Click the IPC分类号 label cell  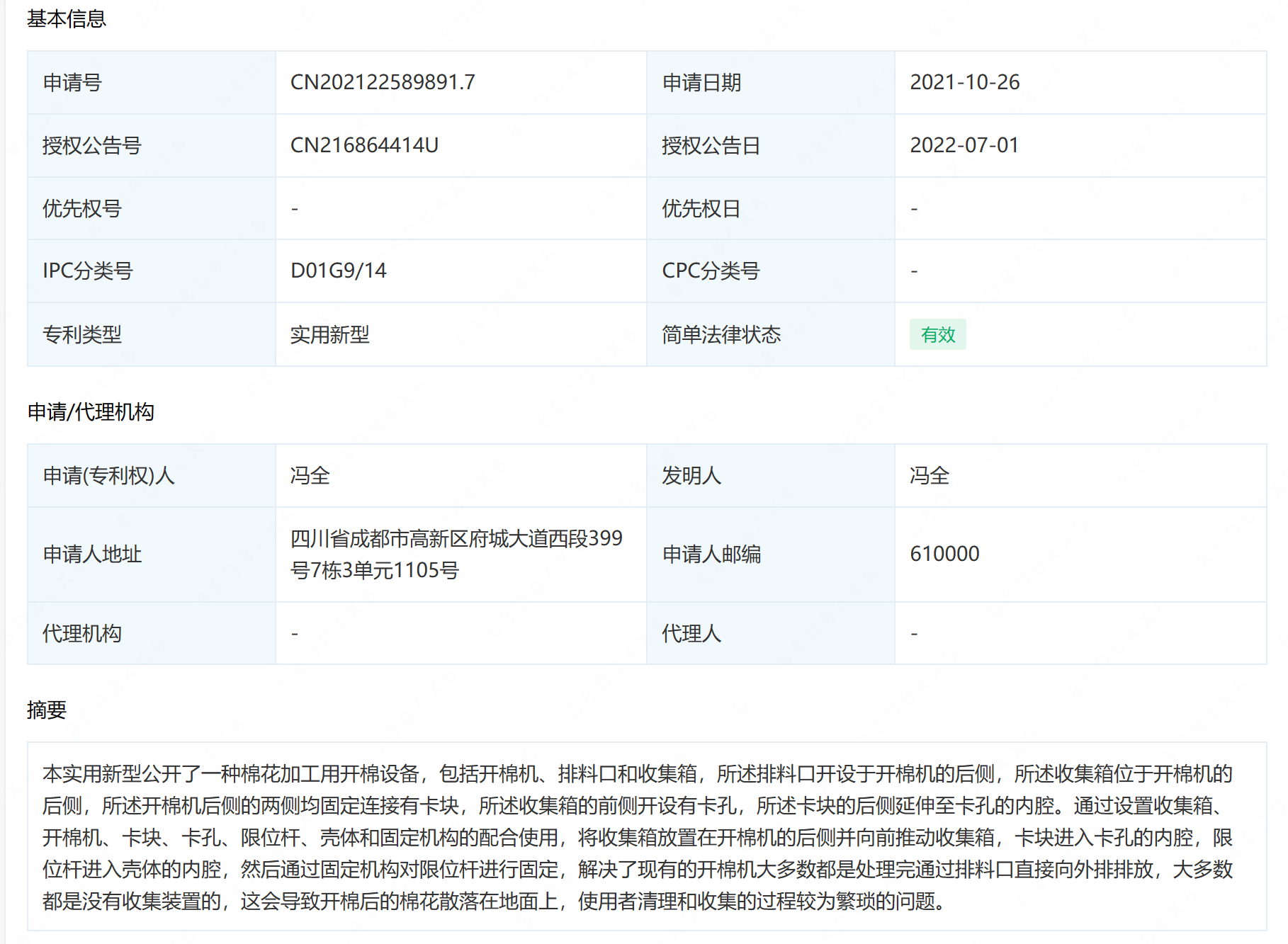click(x=152, y=271)
